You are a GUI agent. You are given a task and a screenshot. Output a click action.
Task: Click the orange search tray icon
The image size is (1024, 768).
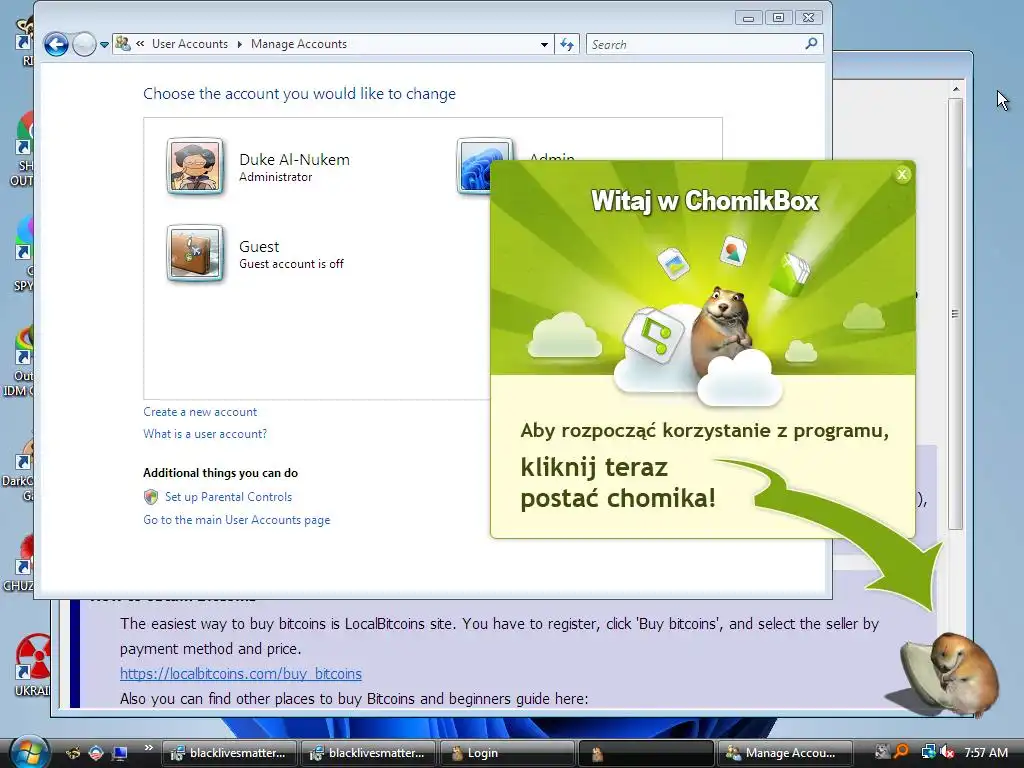pos(901,753)
